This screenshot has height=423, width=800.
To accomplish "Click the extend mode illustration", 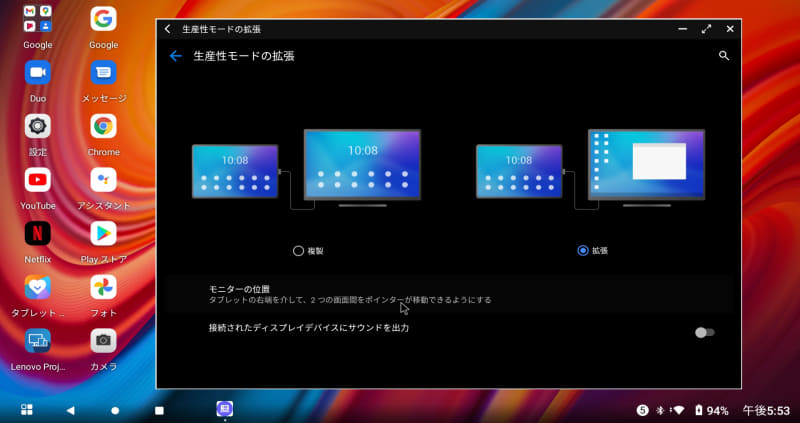I will pos(590,169).
